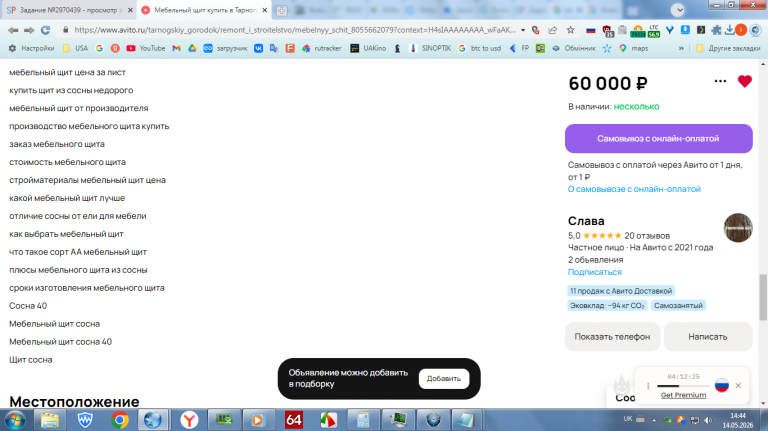The image size is (768, 431).
Task: Open the SINOPTIK bookmark
Action: [430, 48]
